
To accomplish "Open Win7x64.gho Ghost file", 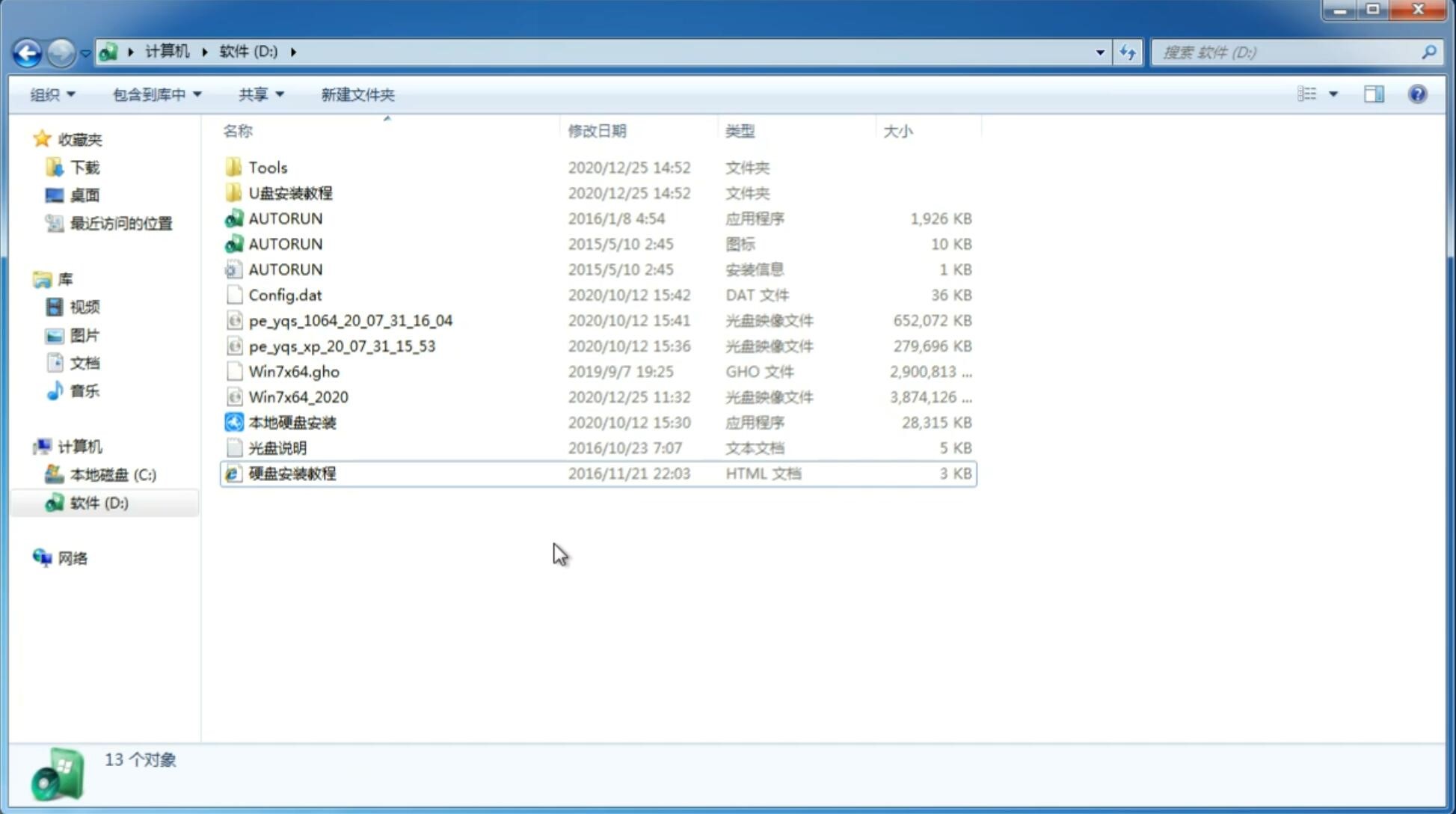I will tap(295, 371).
